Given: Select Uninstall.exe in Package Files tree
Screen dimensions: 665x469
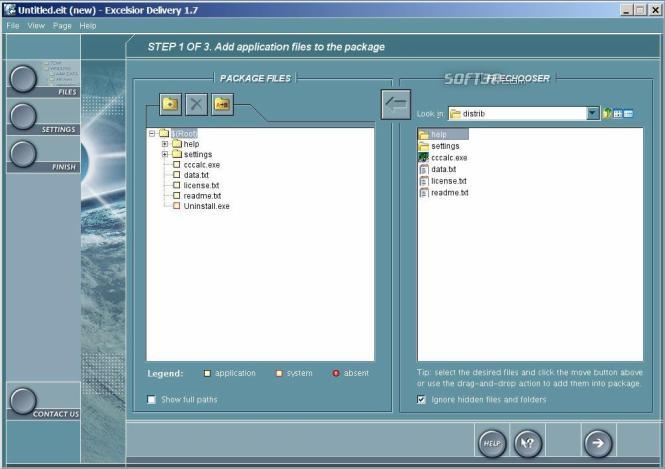Looking at the screenshot, I should click(207, 206).
